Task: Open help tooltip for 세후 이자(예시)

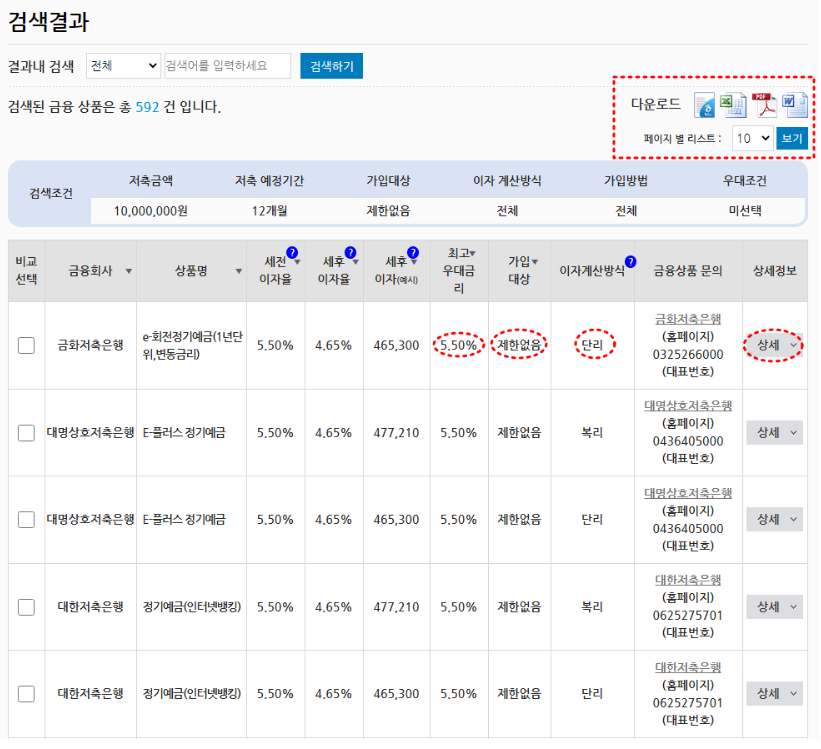Action: pyautogui.click(x=413, y=252)
